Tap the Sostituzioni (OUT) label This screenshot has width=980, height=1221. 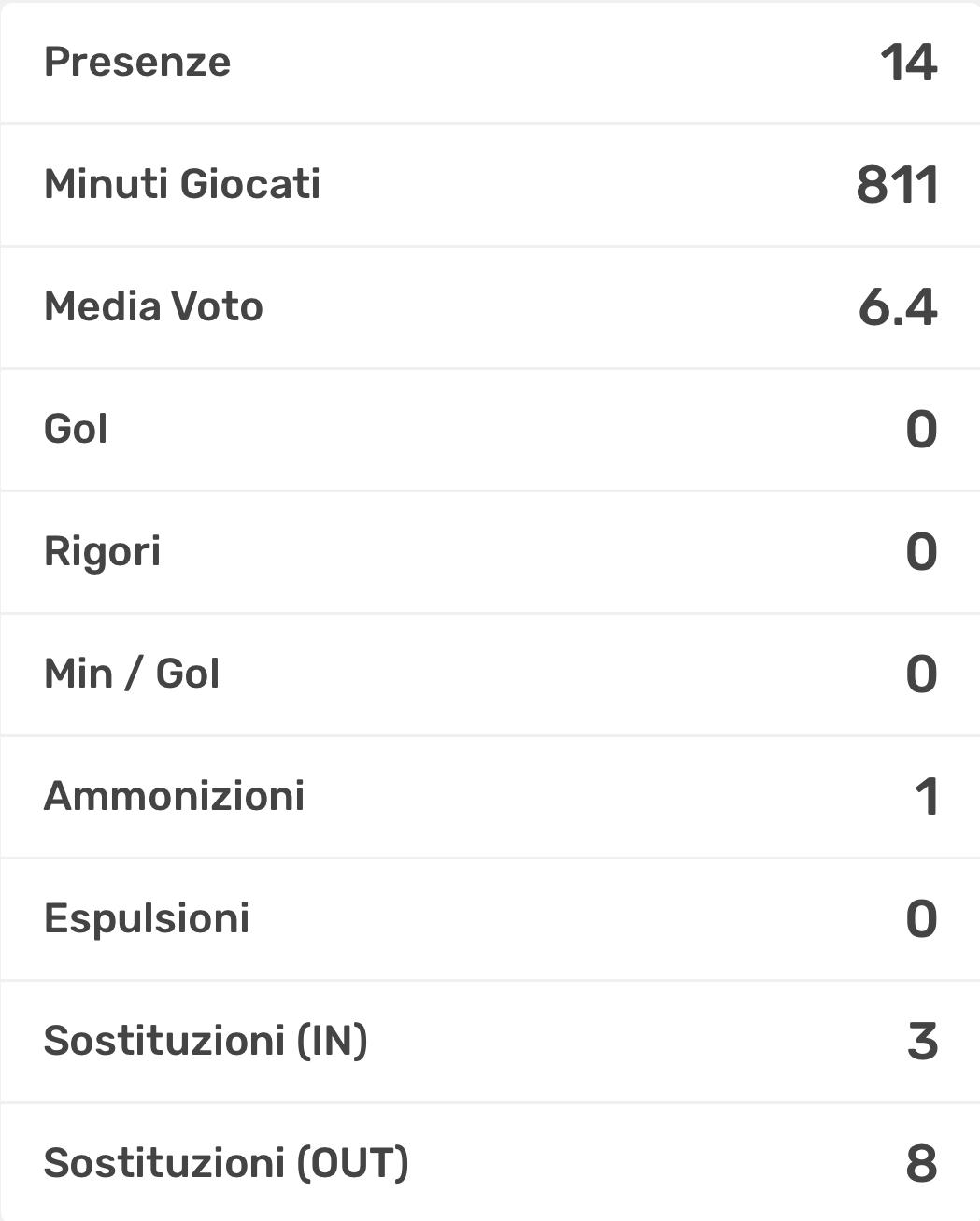point(226,1163)
